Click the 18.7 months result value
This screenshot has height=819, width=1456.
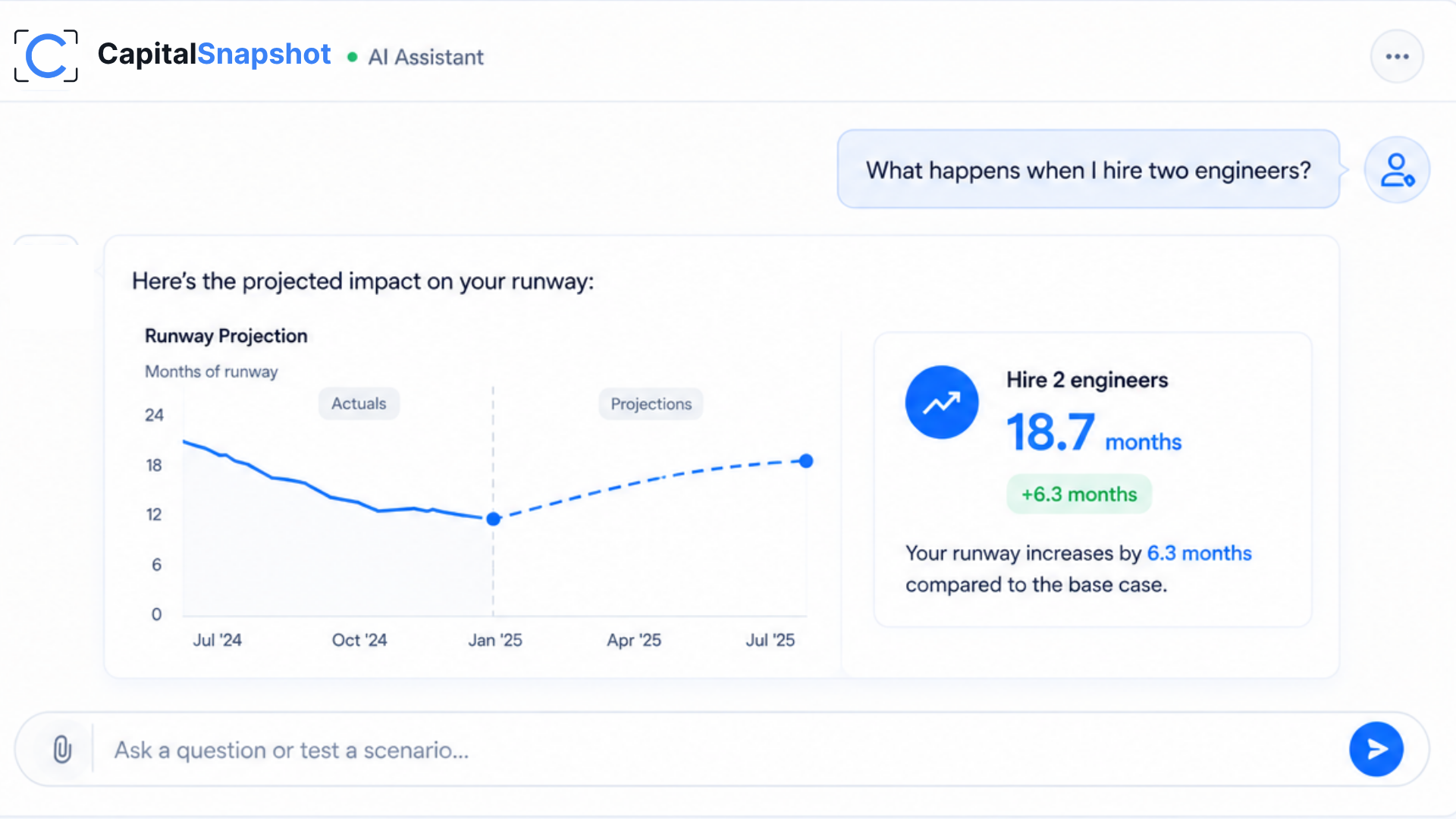click(x=1094, y=432)
